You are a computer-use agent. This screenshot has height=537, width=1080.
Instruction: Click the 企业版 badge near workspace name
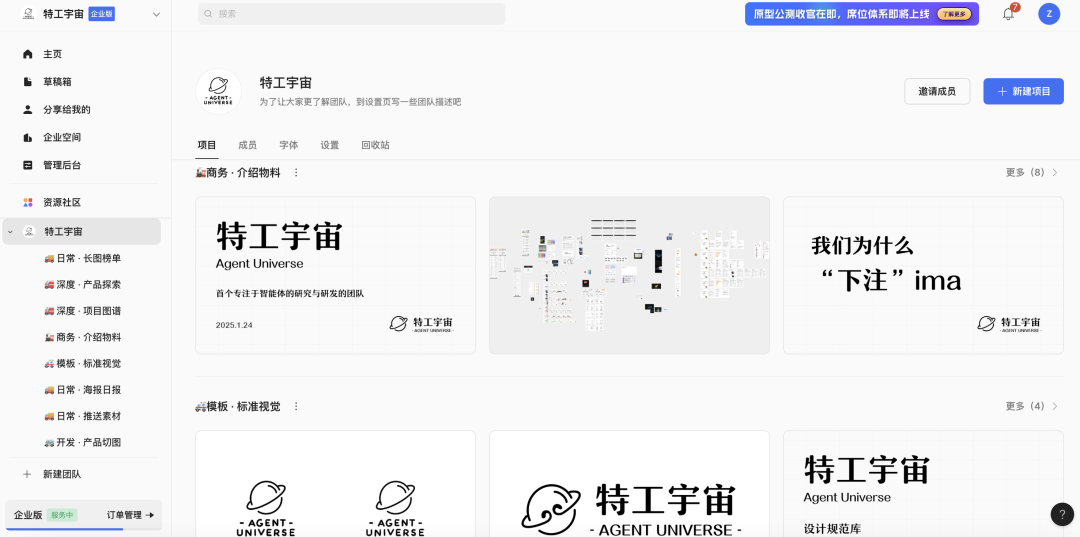(x=102, y=14)
